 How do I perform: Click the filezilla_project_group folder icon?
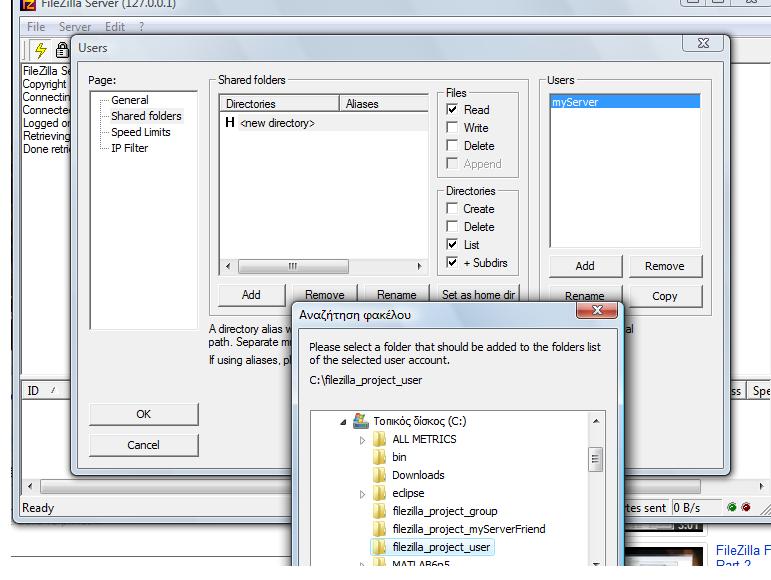point(379,511)
